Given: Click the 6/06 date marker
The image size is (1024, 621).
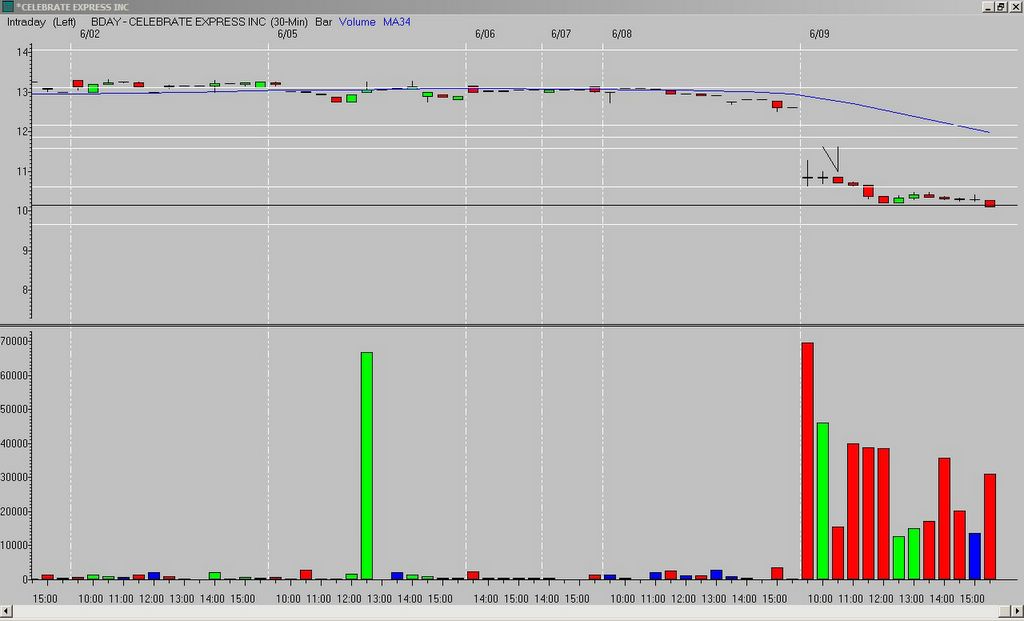Looking at the screenshot, I should tap(485, 34).
